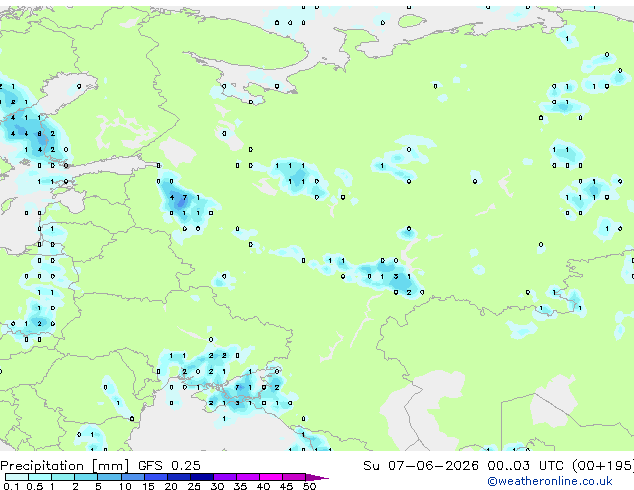Pick the legend swatch between 1 and 2
This screenshot has width=634, height=490.
click(x=63, y=477)
